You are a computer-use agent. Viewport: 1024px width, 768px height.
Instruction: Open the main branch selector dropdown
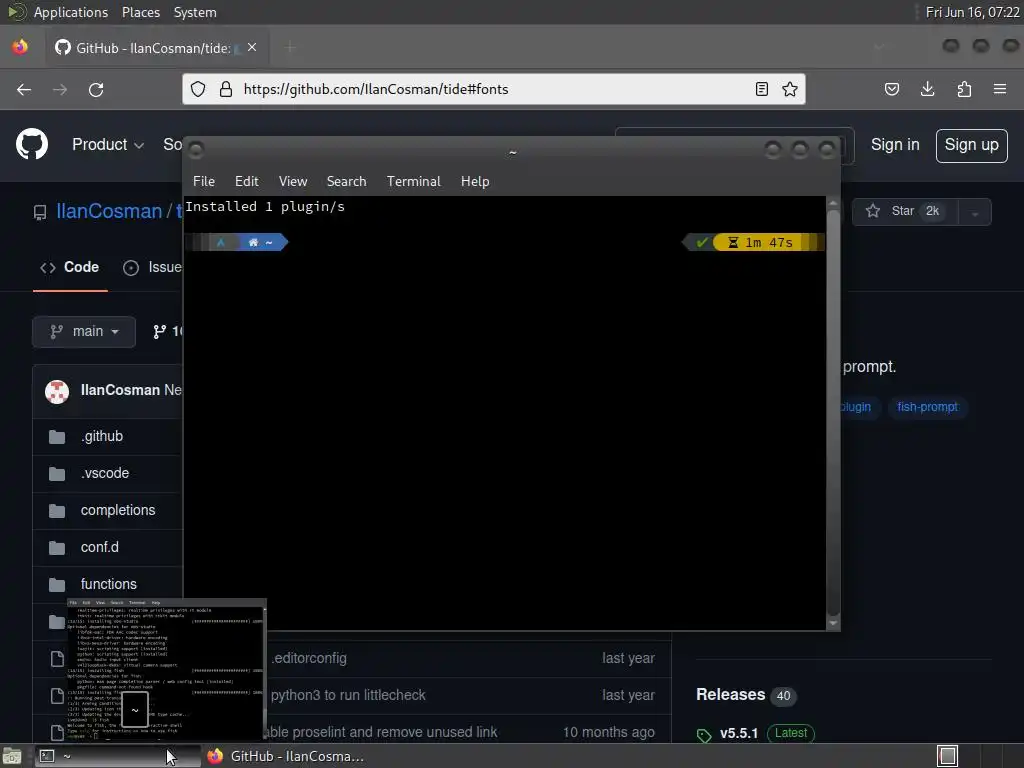pyautogui.click(x=84, y=332)
